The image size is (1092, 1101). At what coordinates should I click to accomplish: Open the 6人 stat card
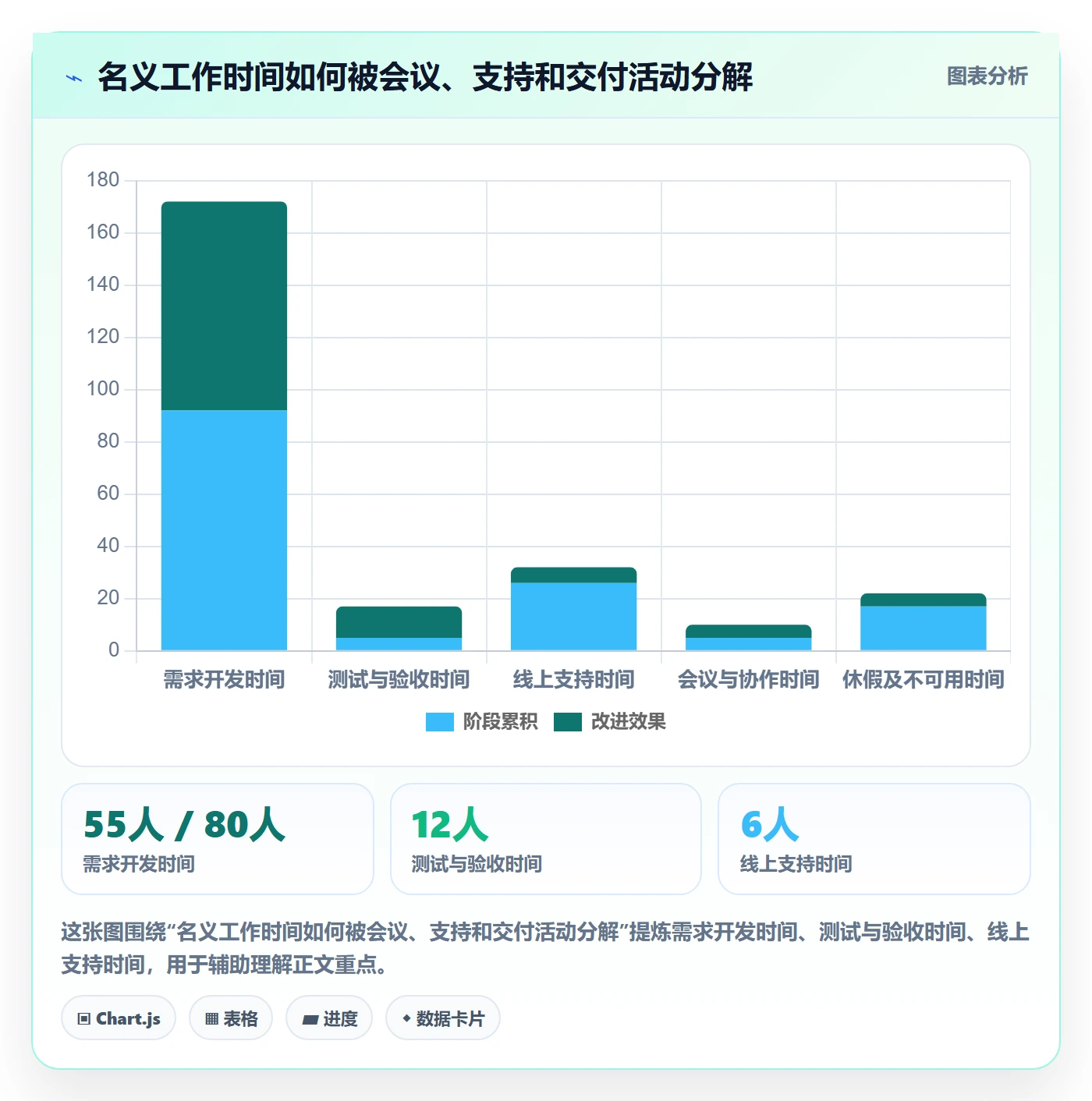[874, 839]
